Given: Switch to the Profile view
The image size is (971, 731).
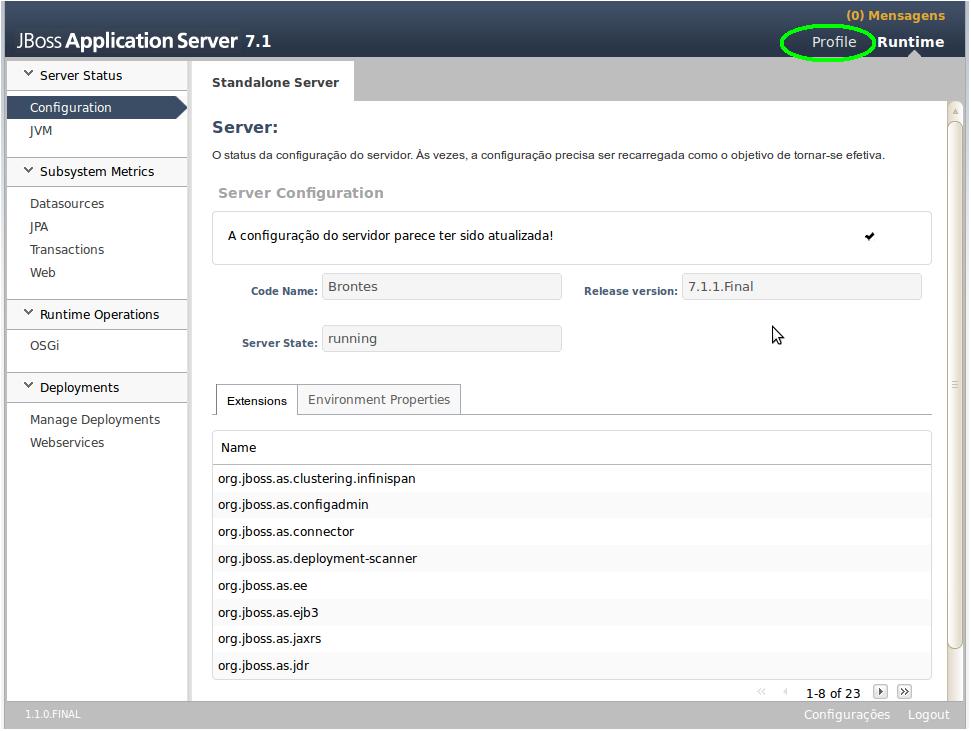Looking at the screenshot, I should (834, 42).
